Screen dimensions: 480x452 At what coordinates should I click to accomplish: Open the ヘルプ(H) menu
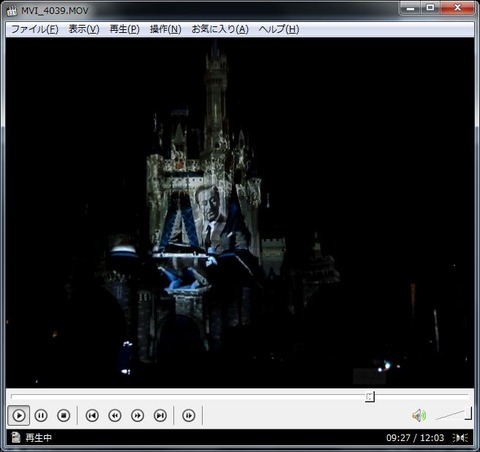pos(279,29)
